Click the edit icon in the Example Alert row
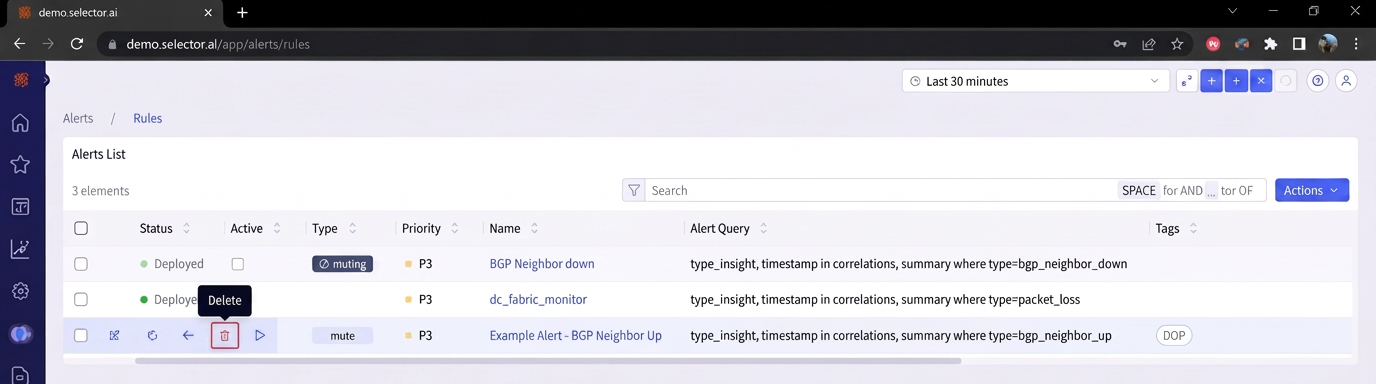 [x=114, y=336]
